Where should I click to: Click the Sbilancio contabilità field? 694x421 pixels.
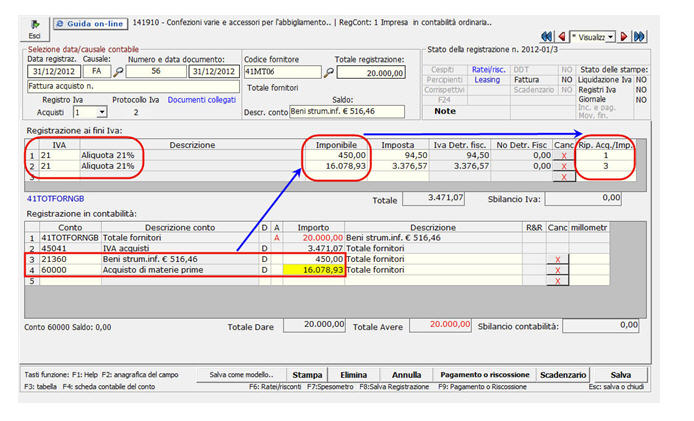tap(601, 325)
